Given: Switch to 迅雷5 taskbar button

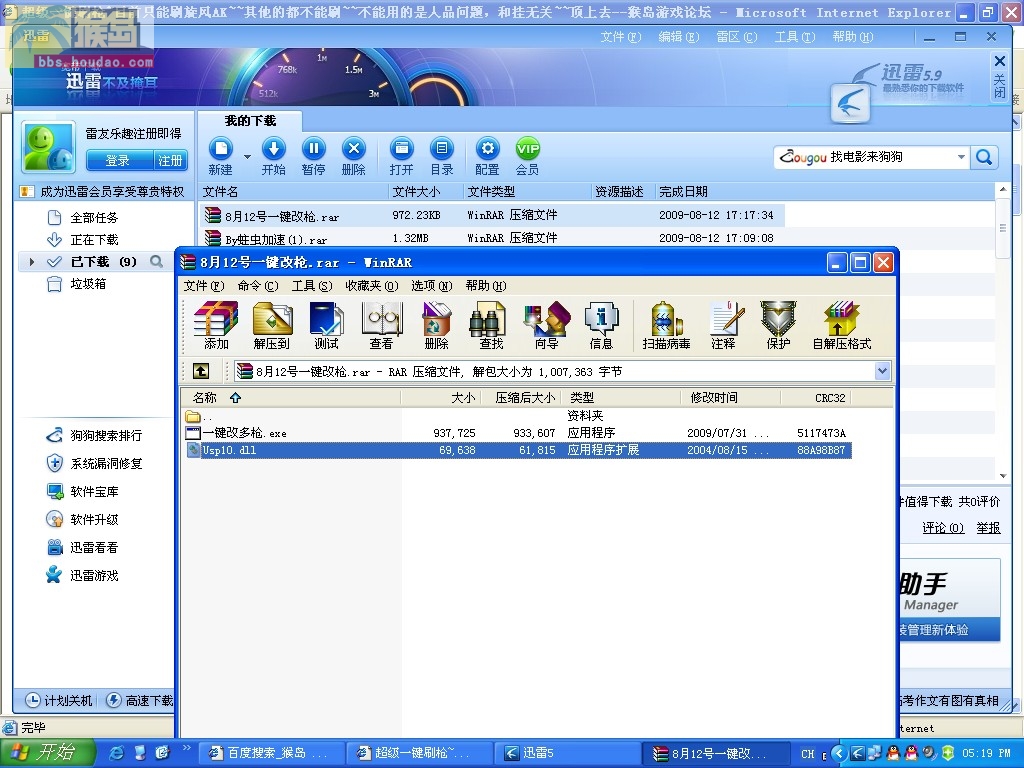Looking at the screenshot, I should tap(567, 753).
